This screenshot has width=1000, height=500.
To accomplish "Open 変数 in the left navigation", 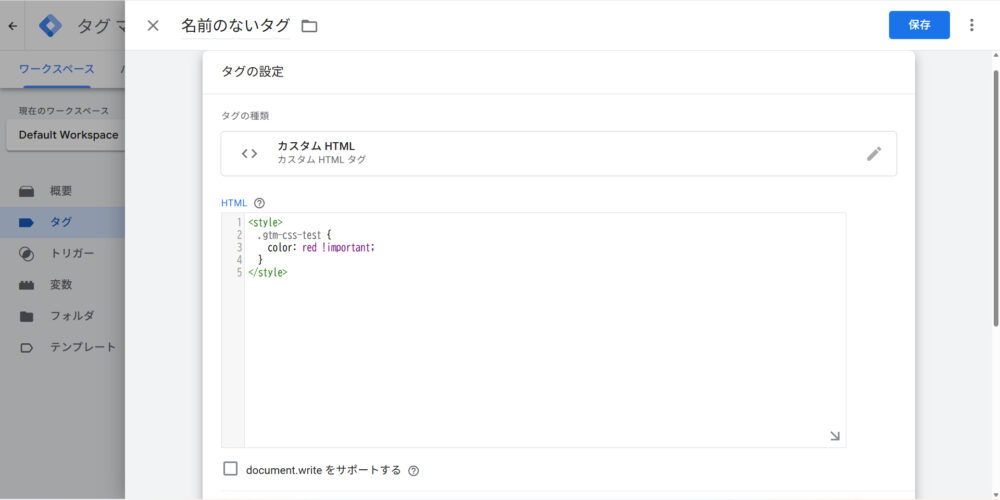I will pyautogui.click(x=60, y=284).
